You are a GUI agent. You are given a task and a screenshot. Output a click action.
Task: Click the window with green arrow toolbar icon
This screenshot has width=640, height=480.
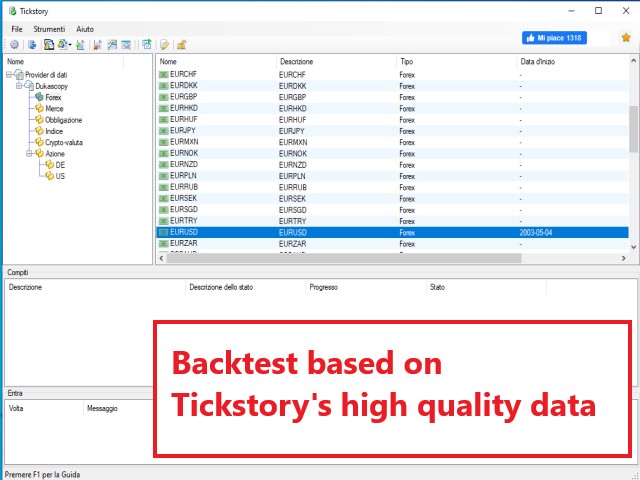(x=147, y=44)
